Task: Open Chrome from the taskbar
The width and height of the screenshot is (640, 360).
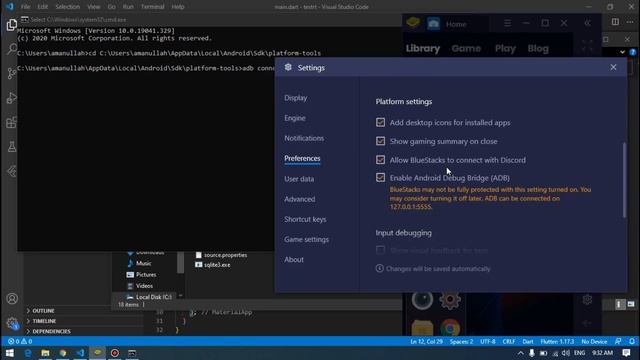Action: (x=63, y=353)
